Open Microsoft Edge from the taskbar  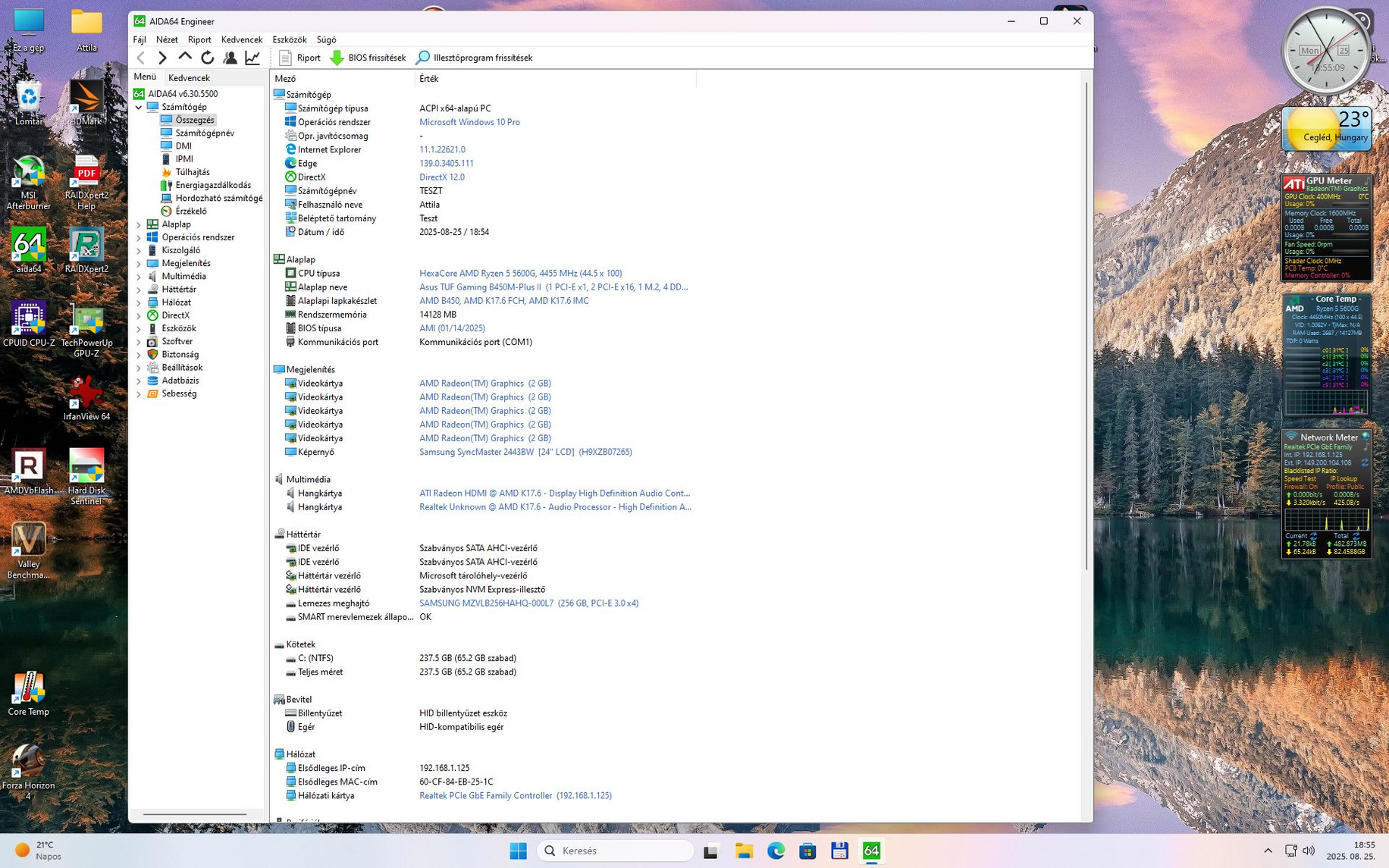(776, 851)
